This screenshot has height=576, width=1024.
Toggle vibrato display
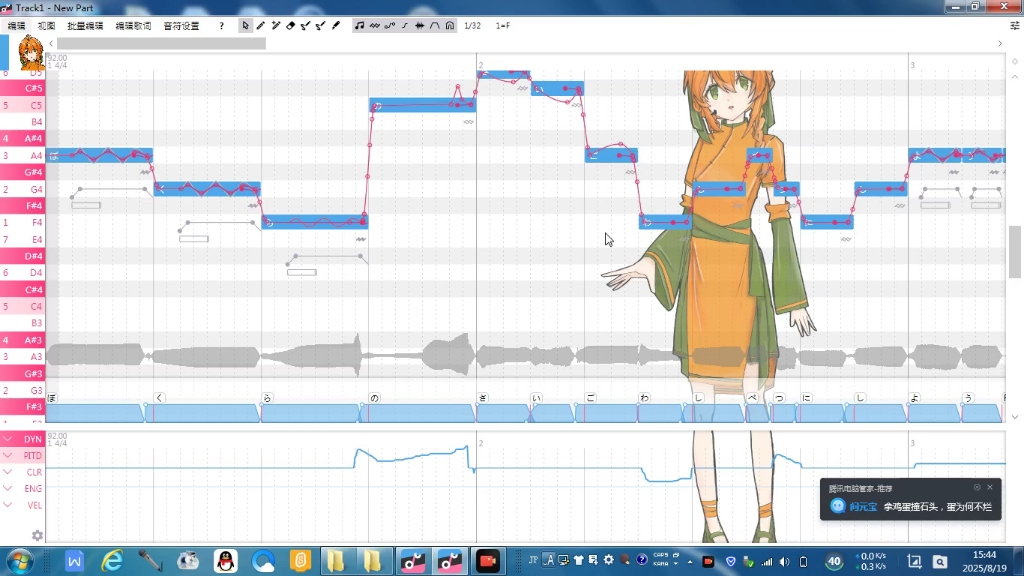(x=374, y=25)
